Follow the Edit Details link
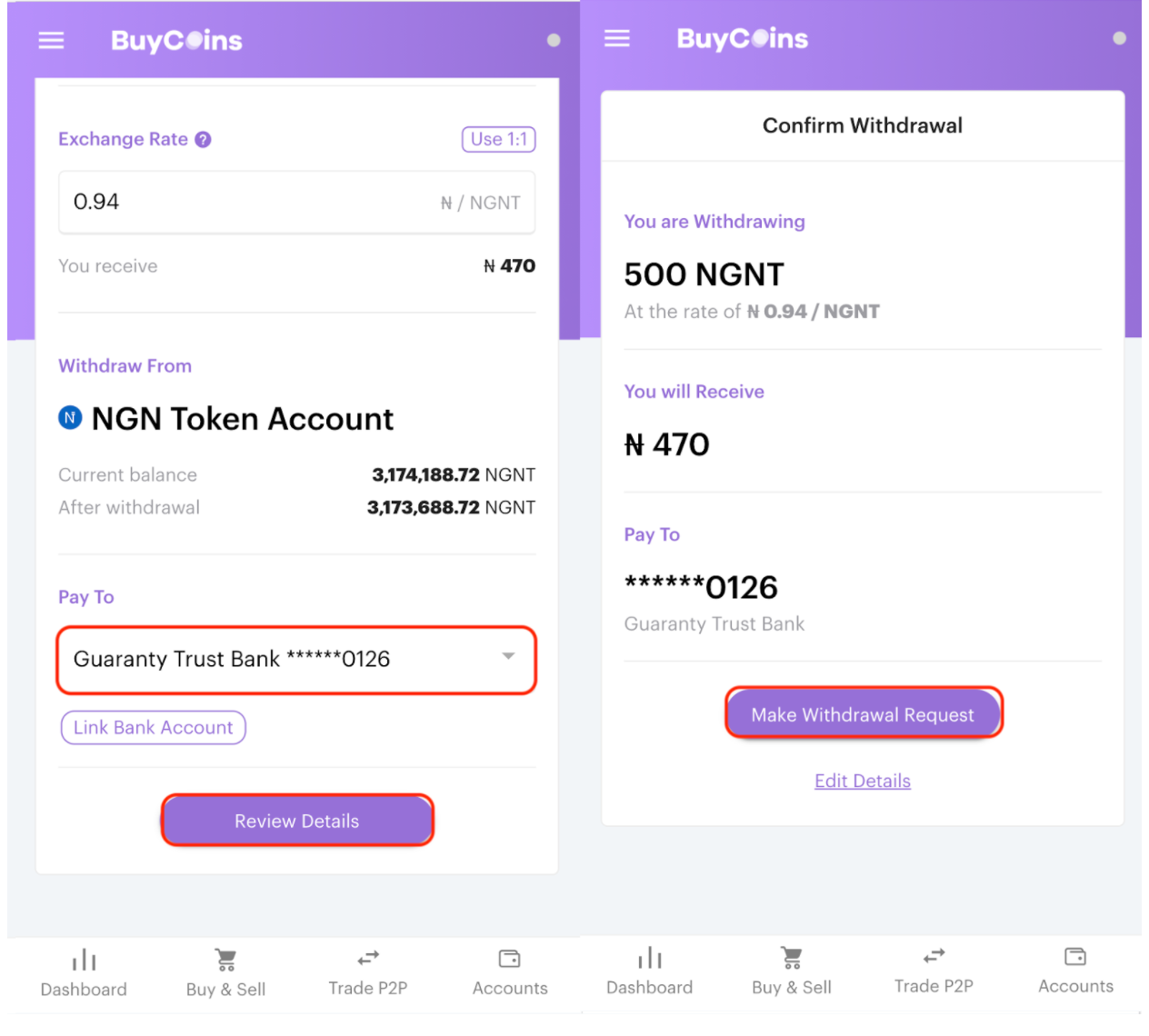Viewport: 1149px width, 1036px height. click(863, 781)
